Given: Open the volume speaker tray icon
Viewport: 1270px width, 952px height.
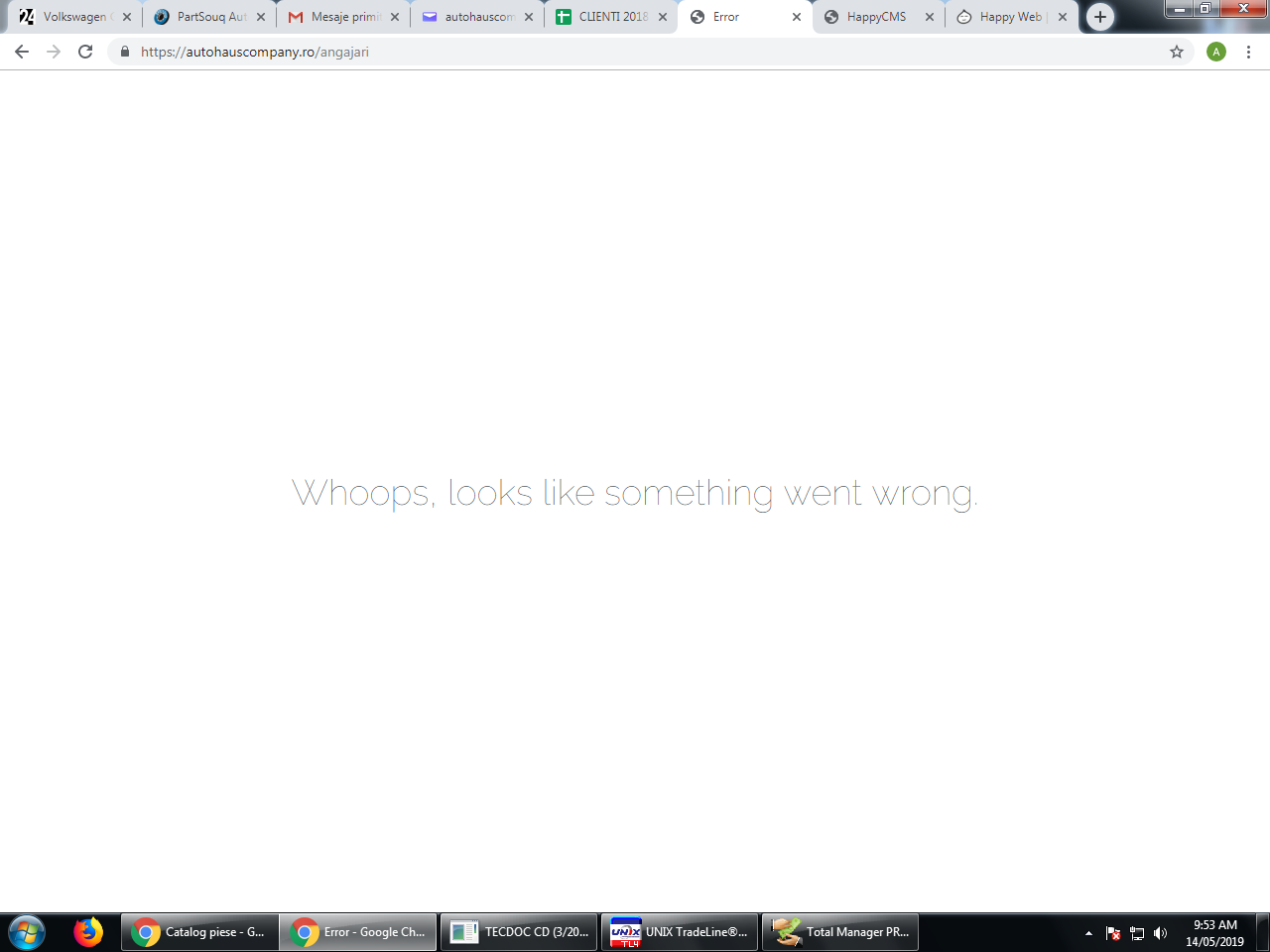Looking at the screenshot, I should pyautogui.click(x=1160, y=933).
